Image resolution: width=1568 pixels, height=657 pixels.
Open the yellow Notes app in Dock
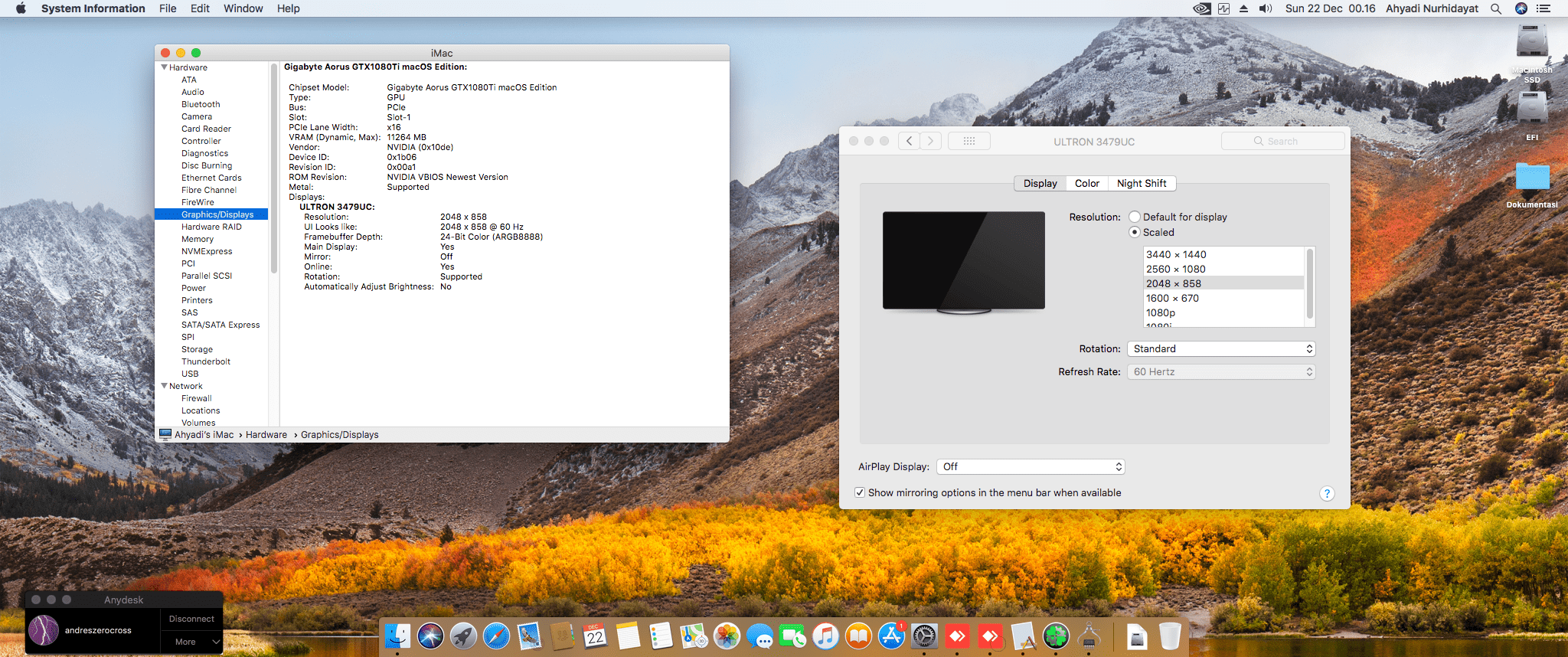pyautogui.click(x=628, y=636)
